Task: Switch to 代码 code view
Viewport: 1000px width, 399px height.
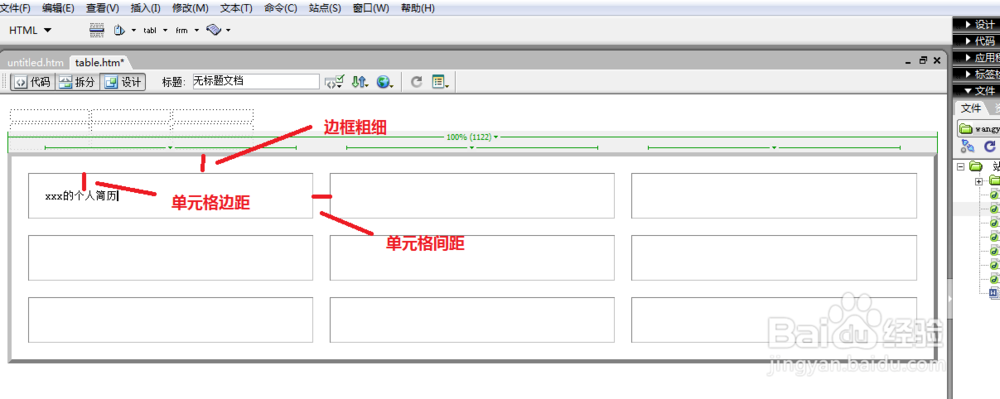Action: click(x=32, y=82)
